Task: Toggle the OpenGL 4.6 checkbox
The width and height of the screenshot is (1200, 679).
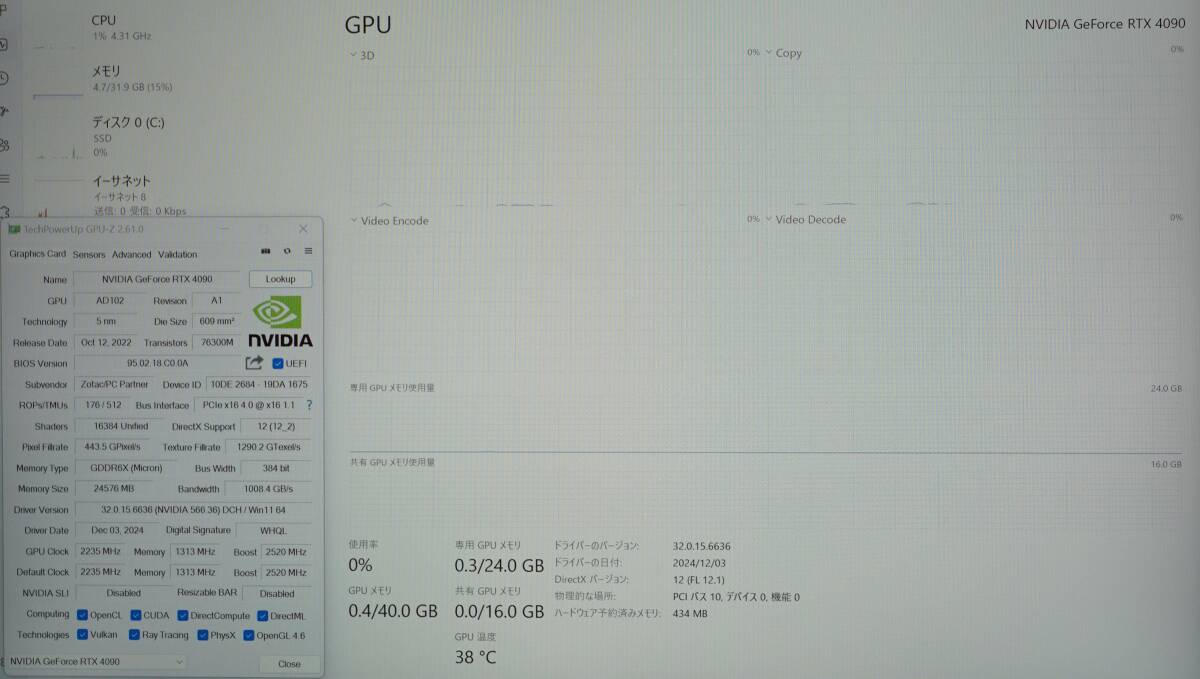Action: [249, 635]
